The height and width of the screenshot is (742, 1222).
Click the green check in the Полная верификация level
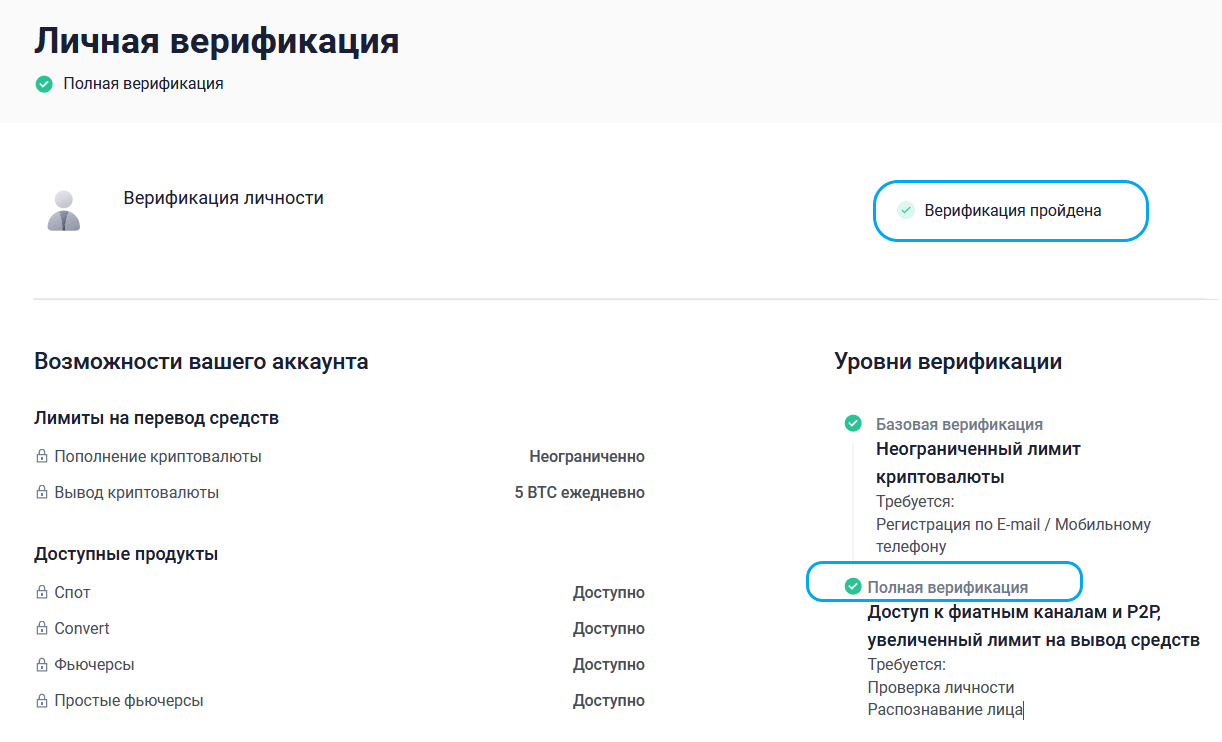(853, 587)
